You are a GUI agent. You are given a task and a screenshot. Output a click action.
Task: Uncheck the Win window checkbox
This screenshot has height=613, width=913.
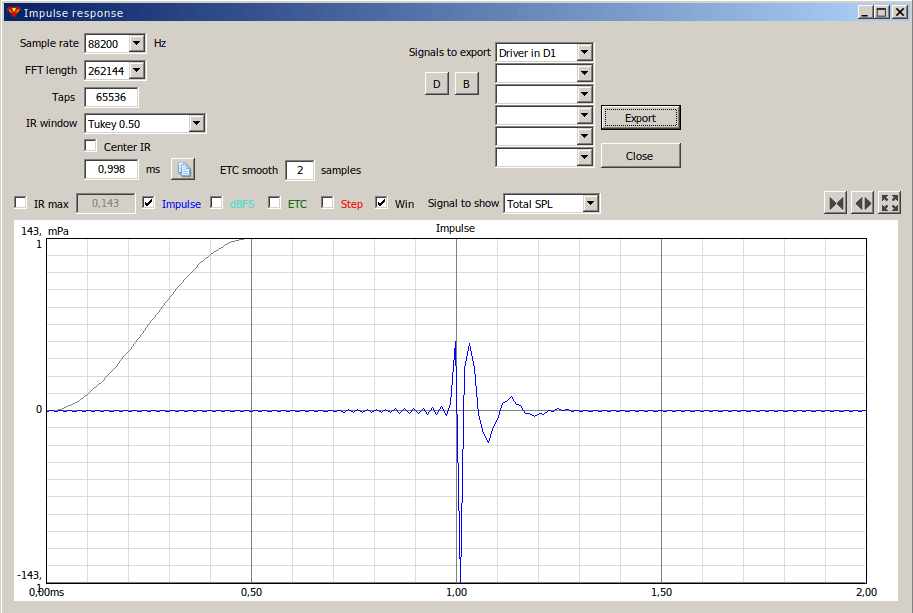tap(381, 203)
